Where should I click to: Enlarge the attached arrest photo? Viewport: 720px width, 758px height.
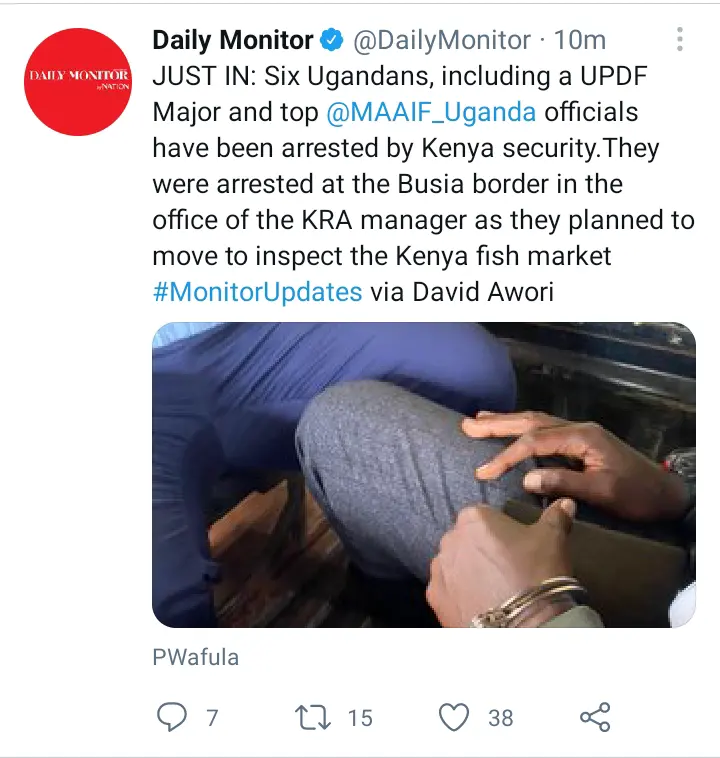pos(424,475)
